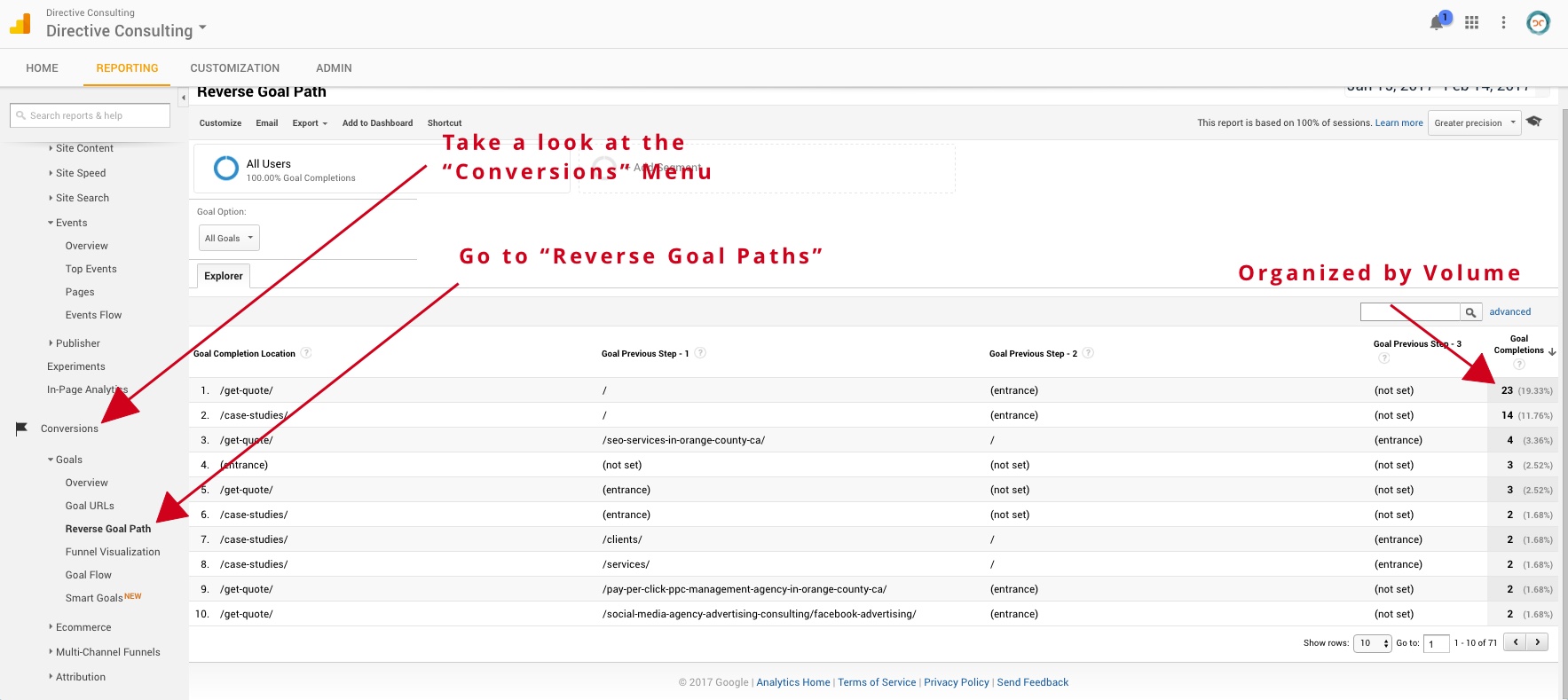This screenshot has width=1568, height=700.
Task: Select the Explorer tab
Action: pos(224,276)
